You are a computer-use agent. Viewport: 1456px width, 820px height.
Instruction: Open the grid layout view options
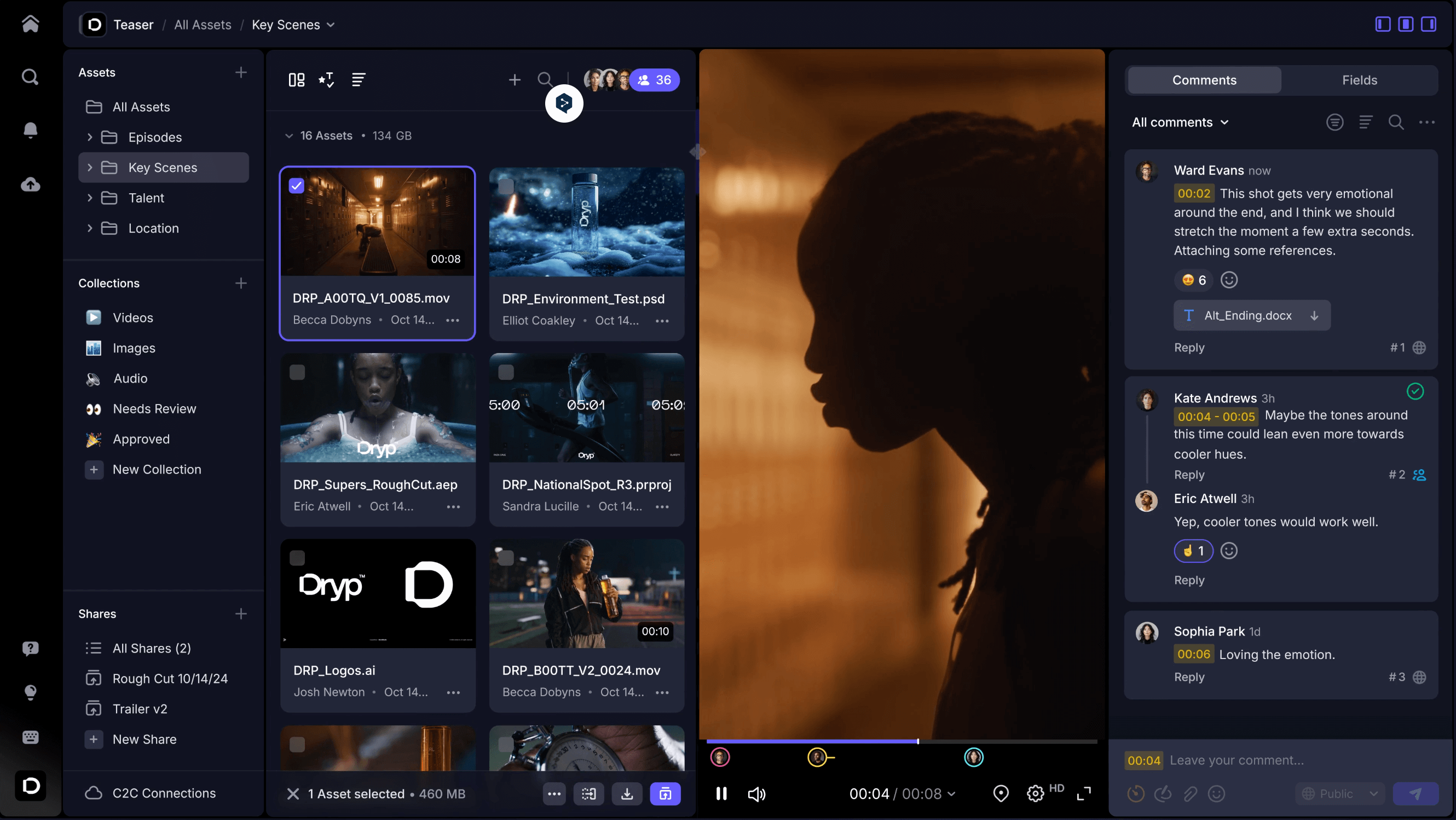tap(296, 80)
